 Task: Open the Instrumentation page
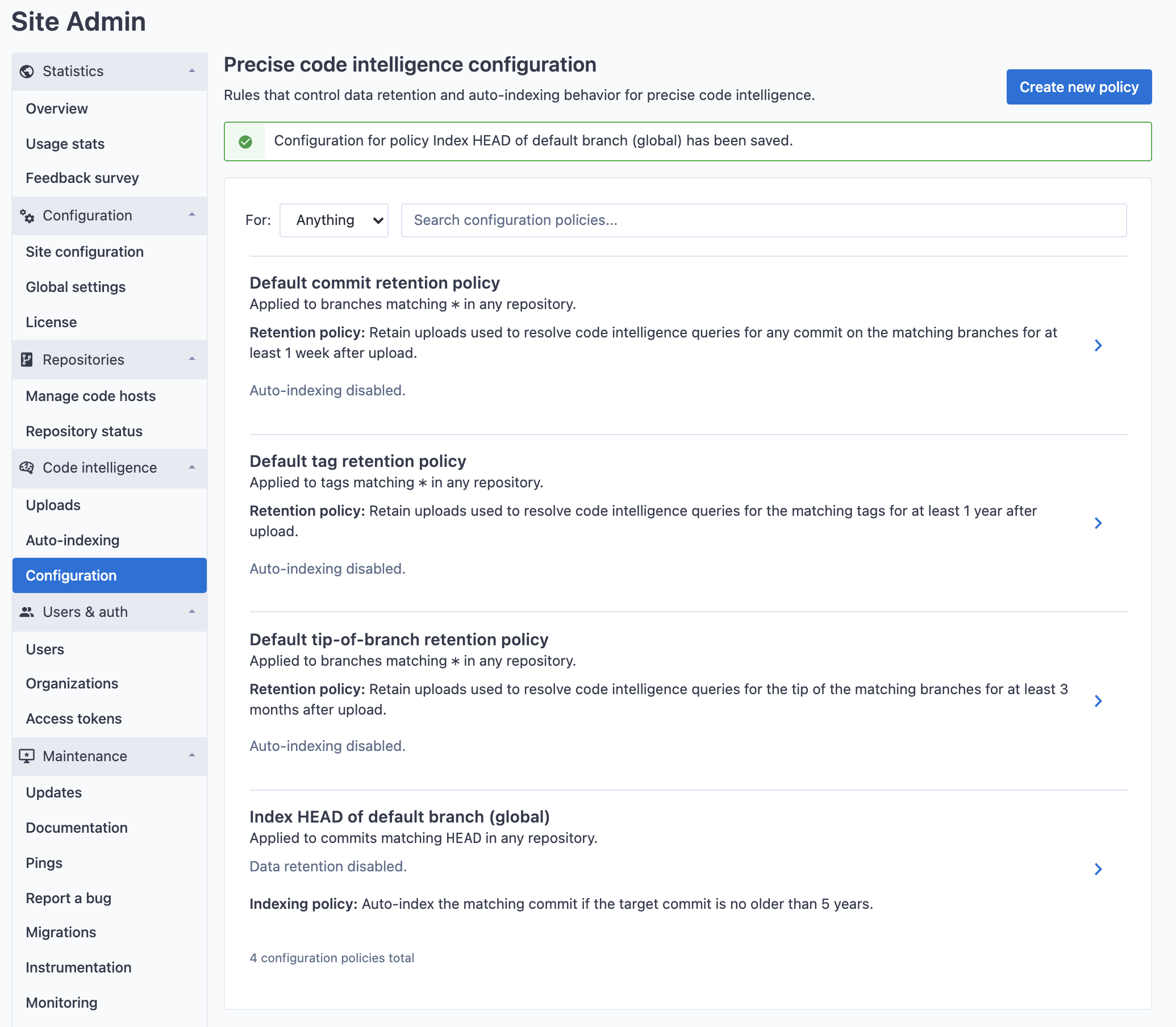78,967
